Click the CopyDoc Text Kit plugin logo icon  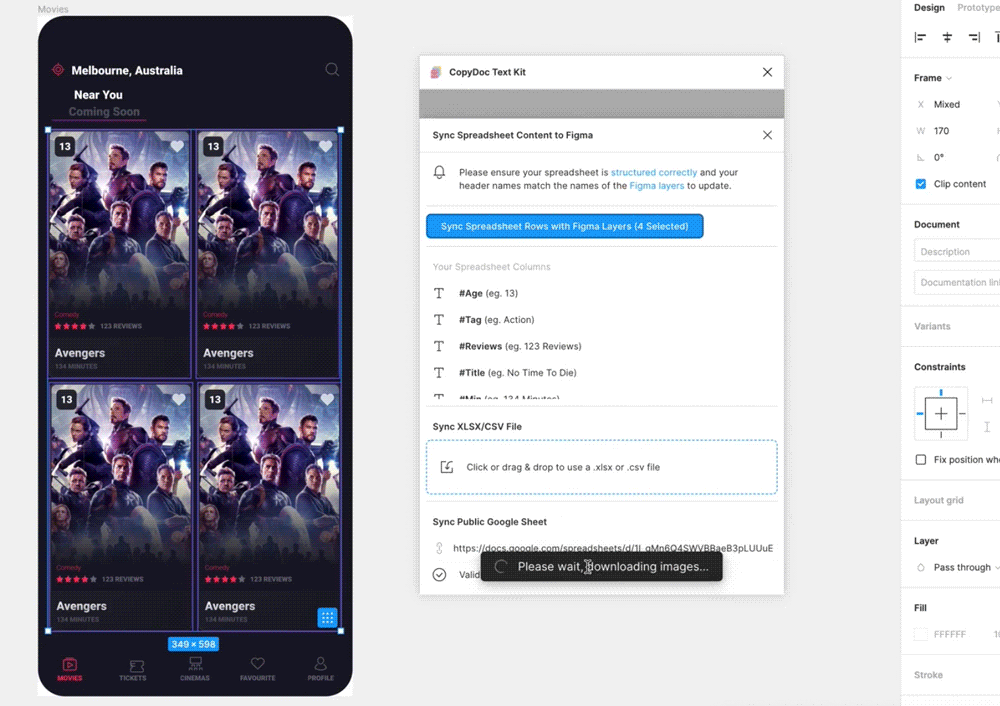coord(436,72)
